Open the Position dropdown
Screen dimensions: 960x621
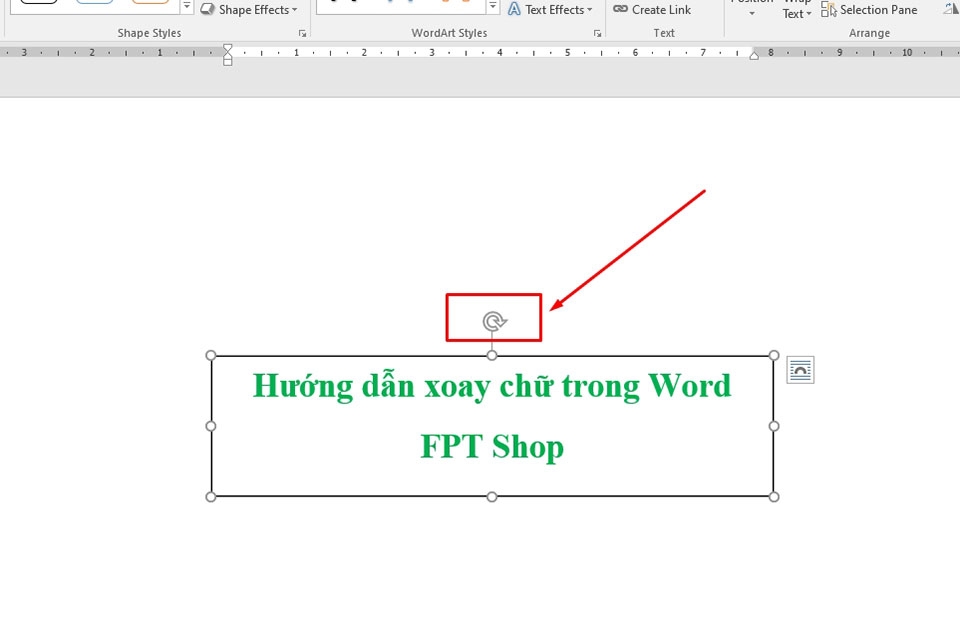(x=751, y=10)
